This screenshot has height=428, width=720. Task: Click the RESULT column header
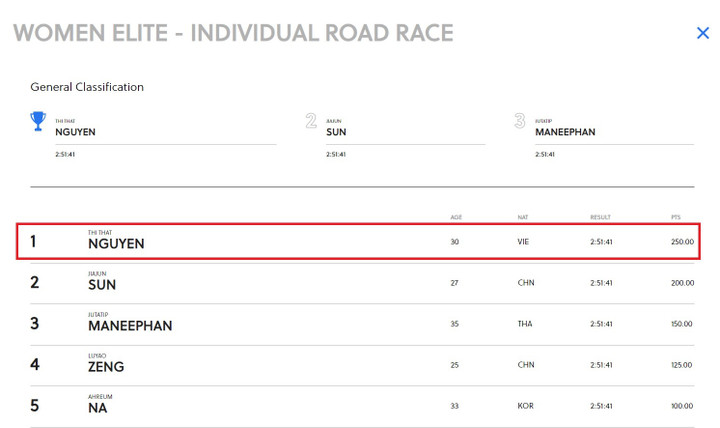tap(600, 217)
